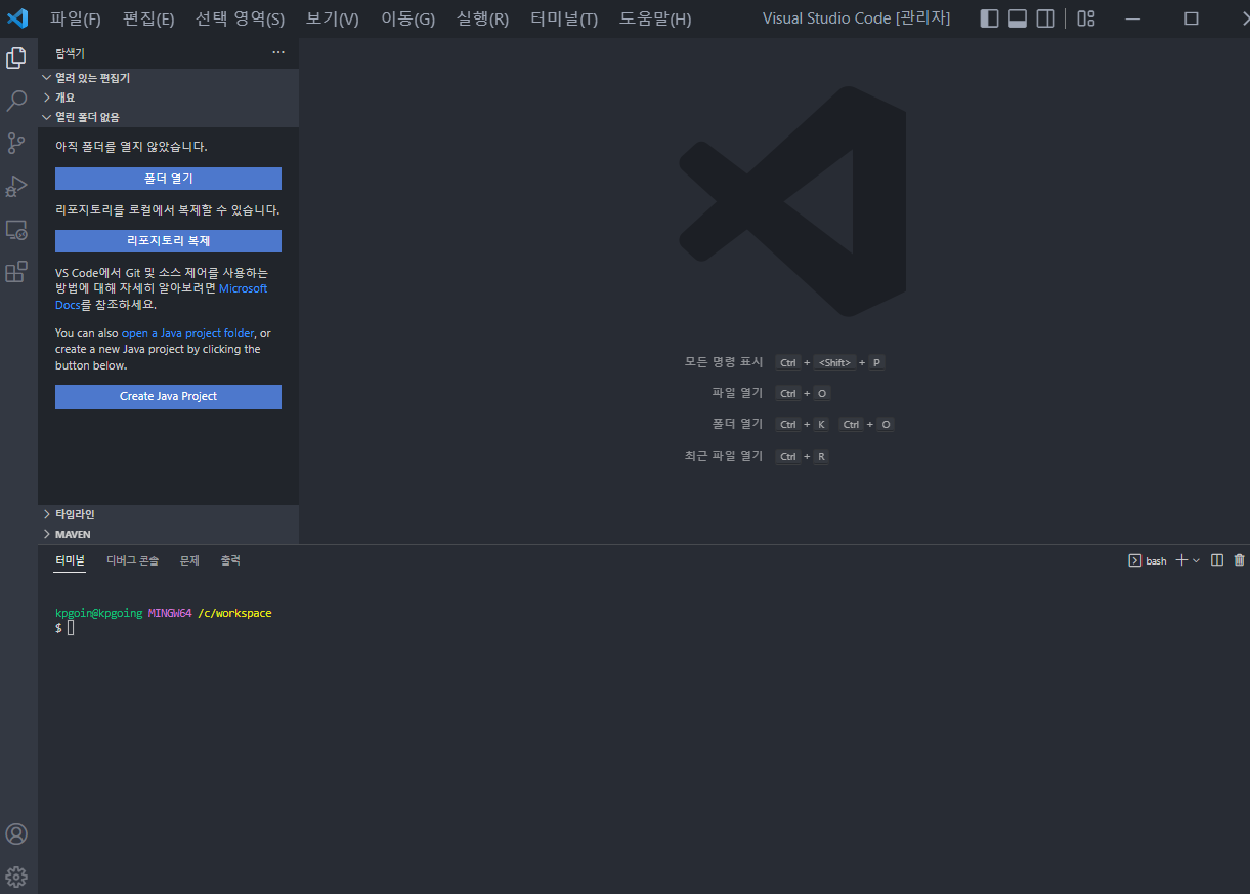The height and width of the screenshot is (894, 1250).
Task: Click the 폴더 열기 shortcut label in editor area
Action: 738,424
